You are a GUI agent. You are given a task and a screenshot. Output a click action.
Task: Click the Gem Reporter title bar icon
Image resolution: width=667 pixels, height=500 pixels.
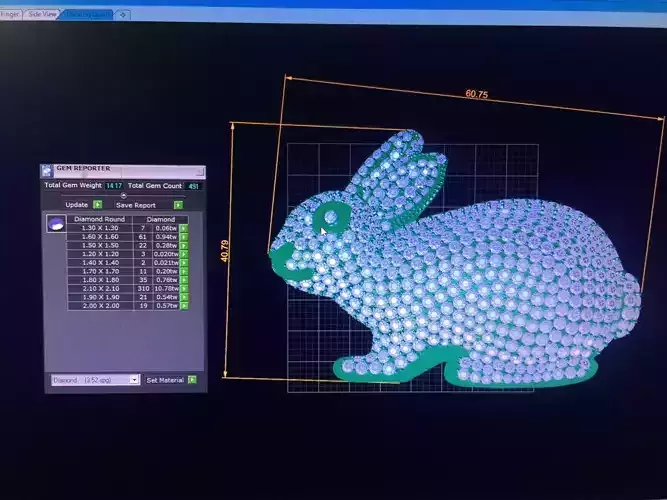pyautogui.click(x=47, y=171)
